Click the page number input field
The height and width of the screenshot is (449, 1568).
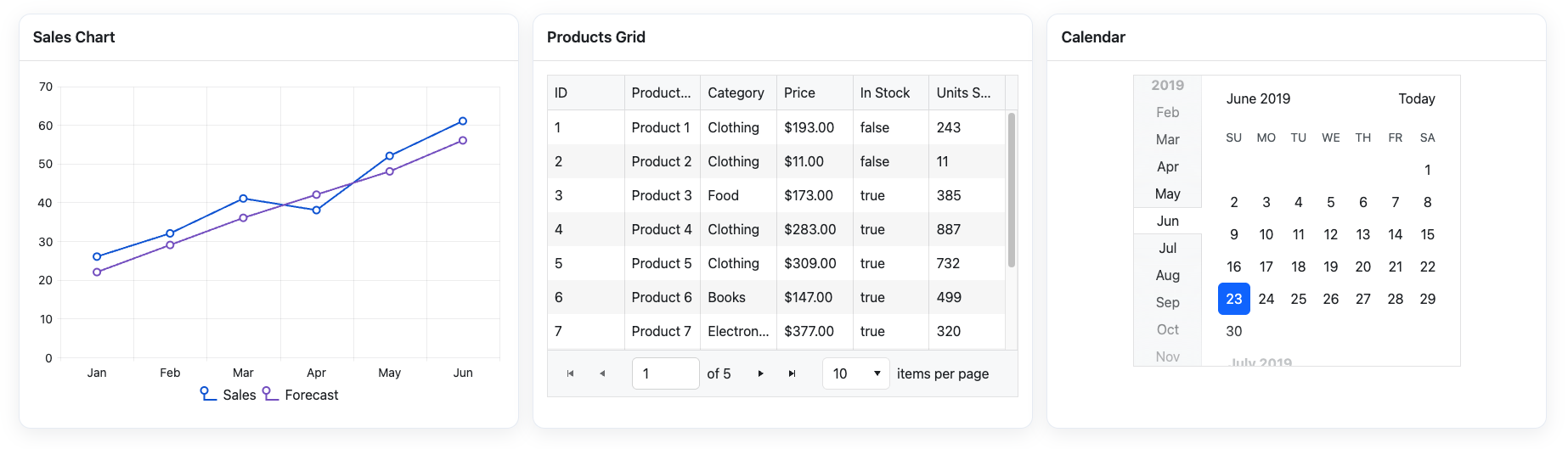(665, 373)
